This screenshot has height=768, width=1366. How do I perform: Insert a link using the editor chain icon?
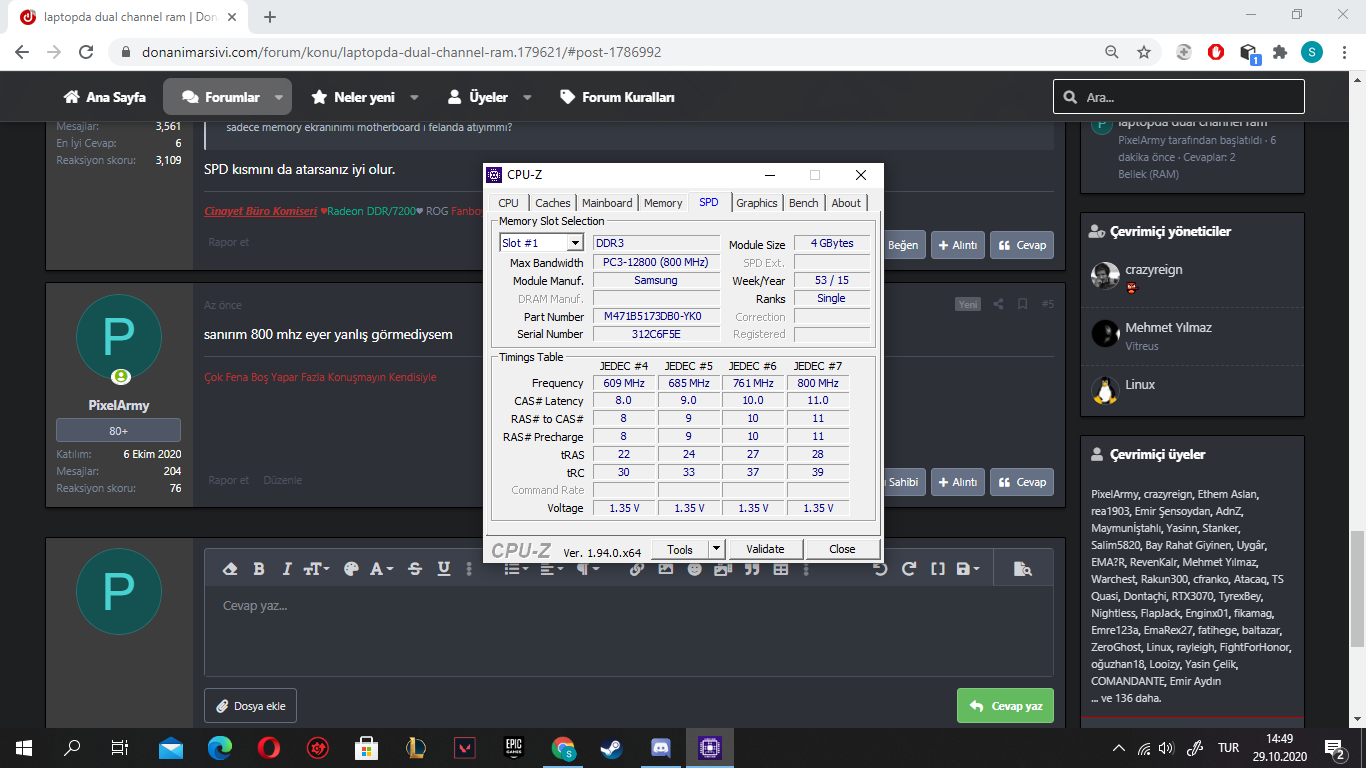pos(637,569)
